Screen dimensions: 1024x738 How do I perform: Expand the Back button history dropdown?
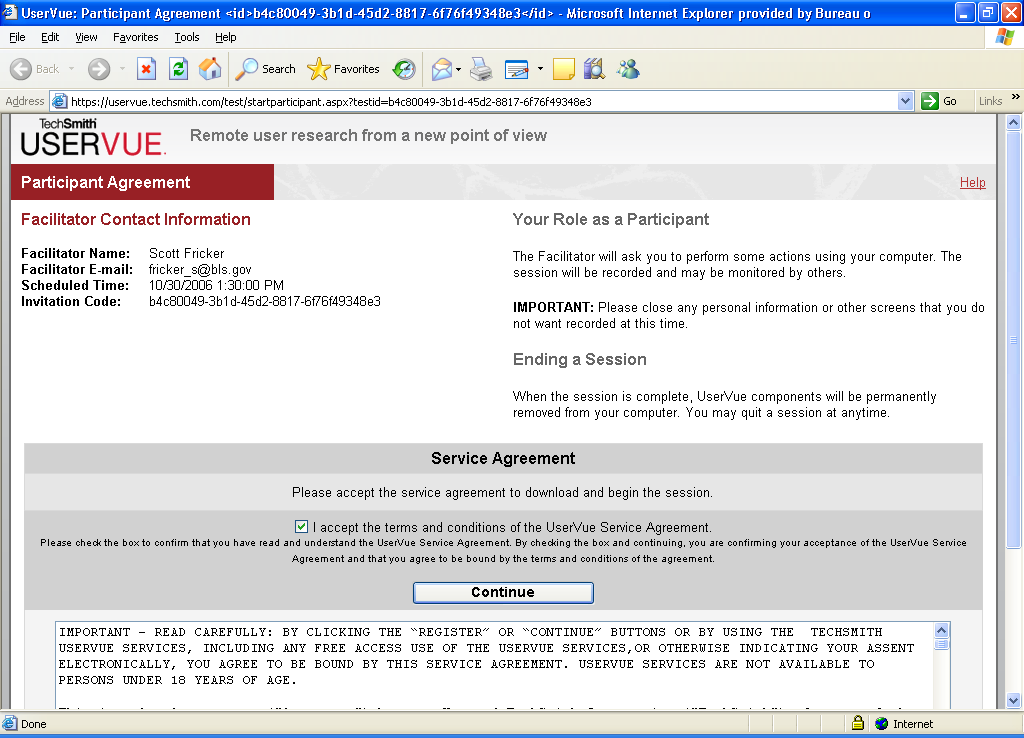coord(71,69)
